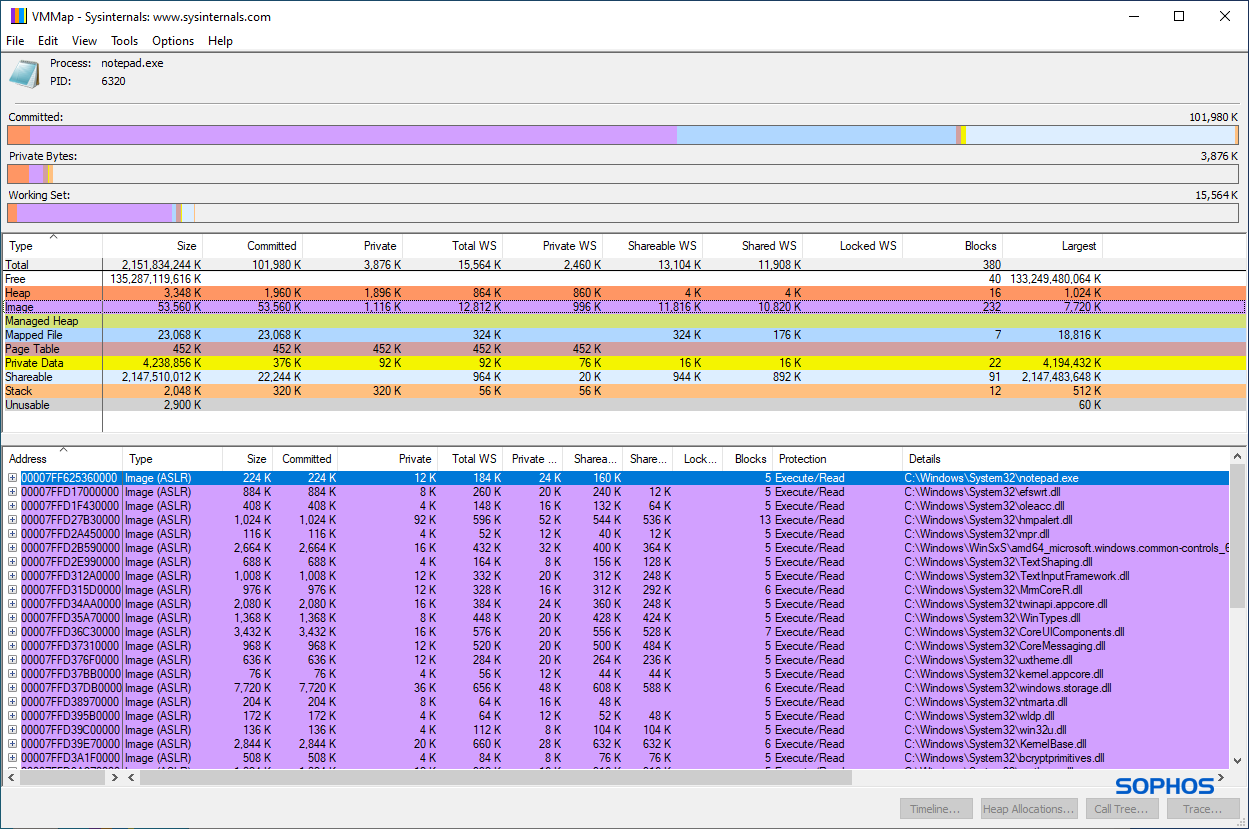This screenshot has height=829, width=1249.
Task: Click the Heap Allocations button
Action: tap(1028, 809)
